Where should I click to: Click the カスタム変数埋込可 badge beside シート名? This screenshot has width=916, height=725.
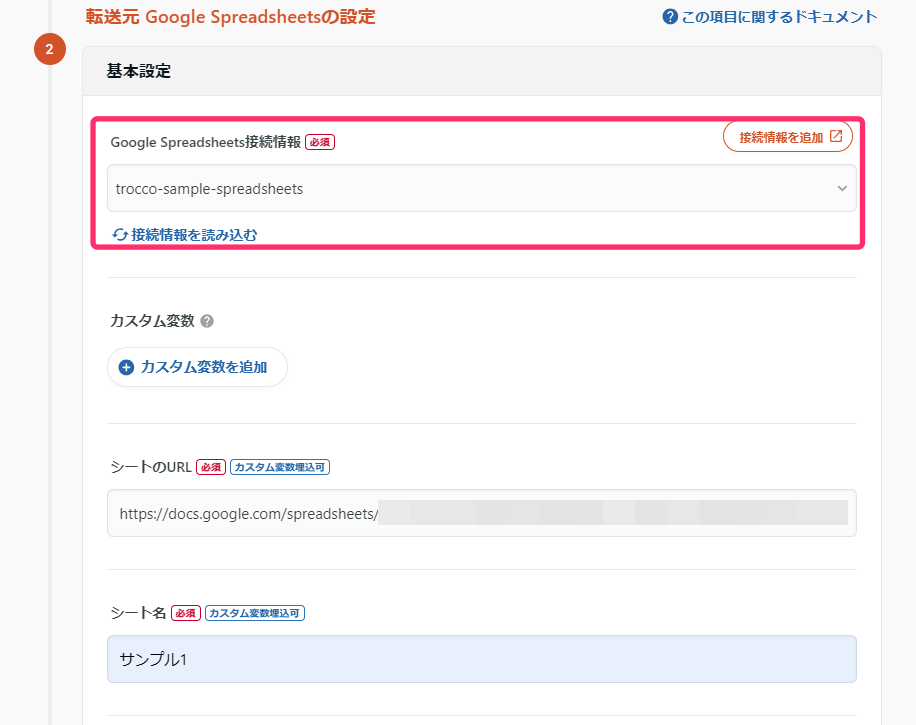pyautogui.click(x=255, y=613)
